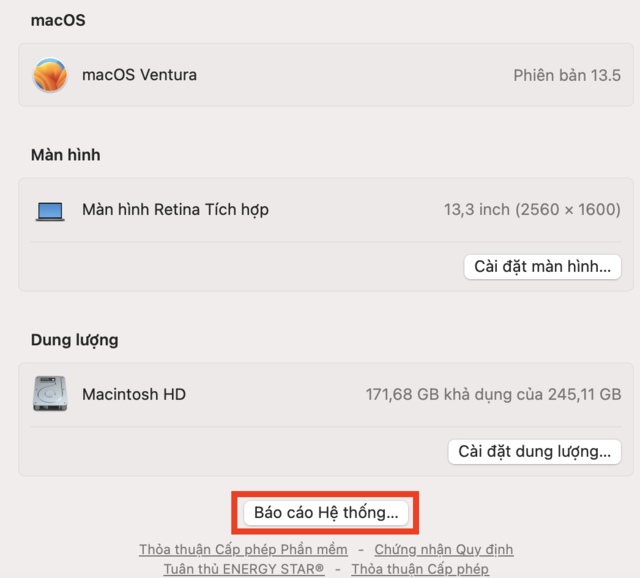Select the macOS Ventura name label
Image resolution: width=640 pixels, height=578 pixels.
point(139,75)
